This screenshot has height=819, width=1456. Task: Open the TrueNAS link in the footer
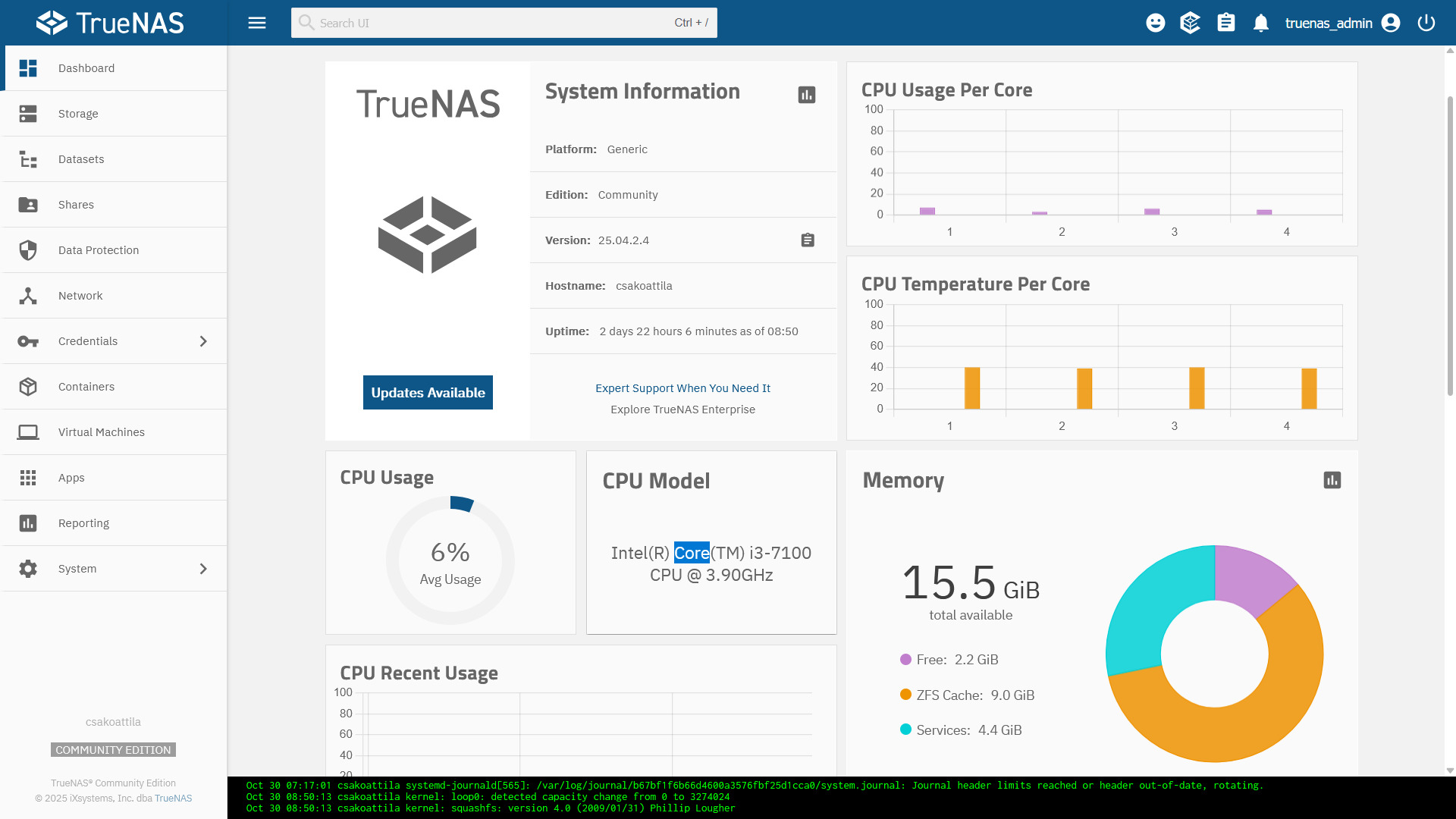click(x=173, y=799)
